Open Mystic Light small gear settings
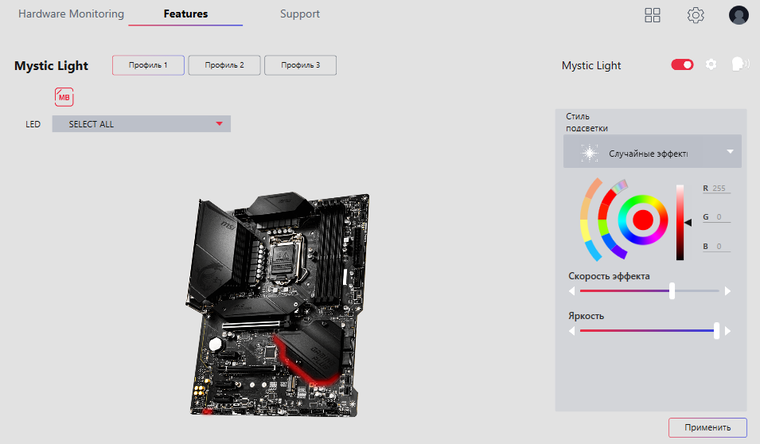The height and width of the screenshot is (444, 760). coord(711,64)
